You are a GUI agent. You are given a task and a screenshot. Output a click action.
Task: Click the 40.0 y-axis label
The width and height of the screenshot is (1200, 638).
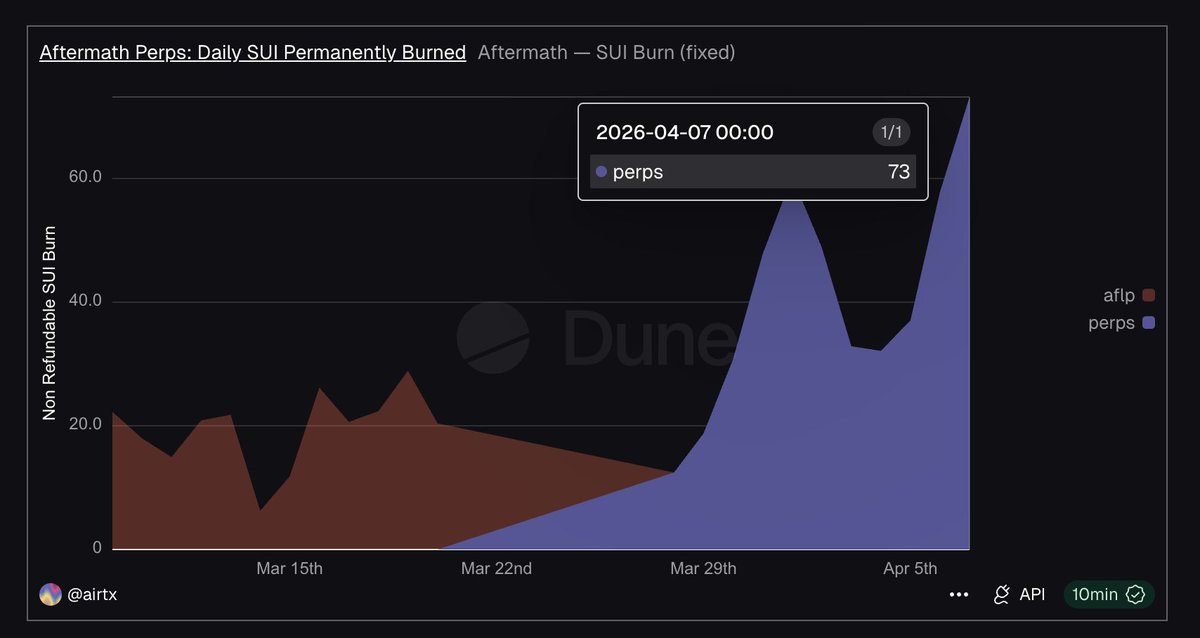click(x=84, y=302)
